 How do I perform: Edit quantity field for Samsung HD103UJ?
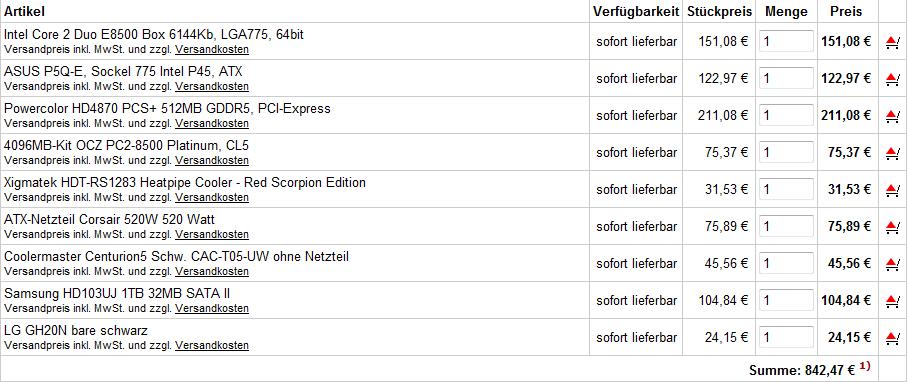pyautogui.click(x=786, y=300)
